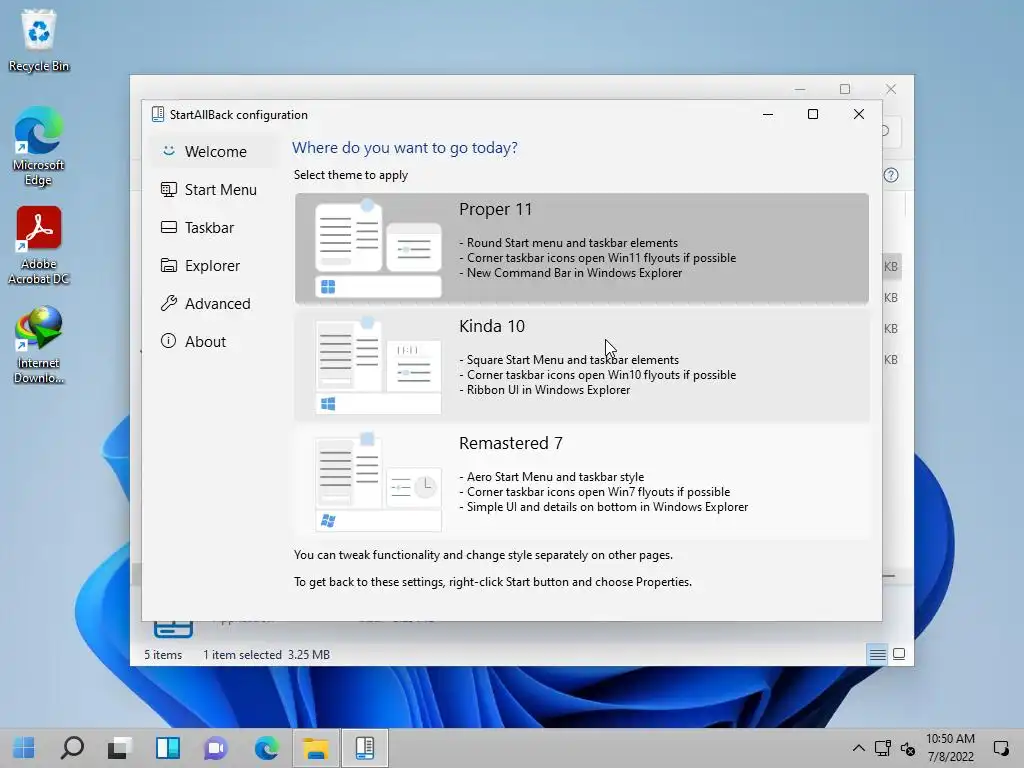1024x768 pixels.
Task: Open Task View on the taskbar
Action: click(120, 748)
